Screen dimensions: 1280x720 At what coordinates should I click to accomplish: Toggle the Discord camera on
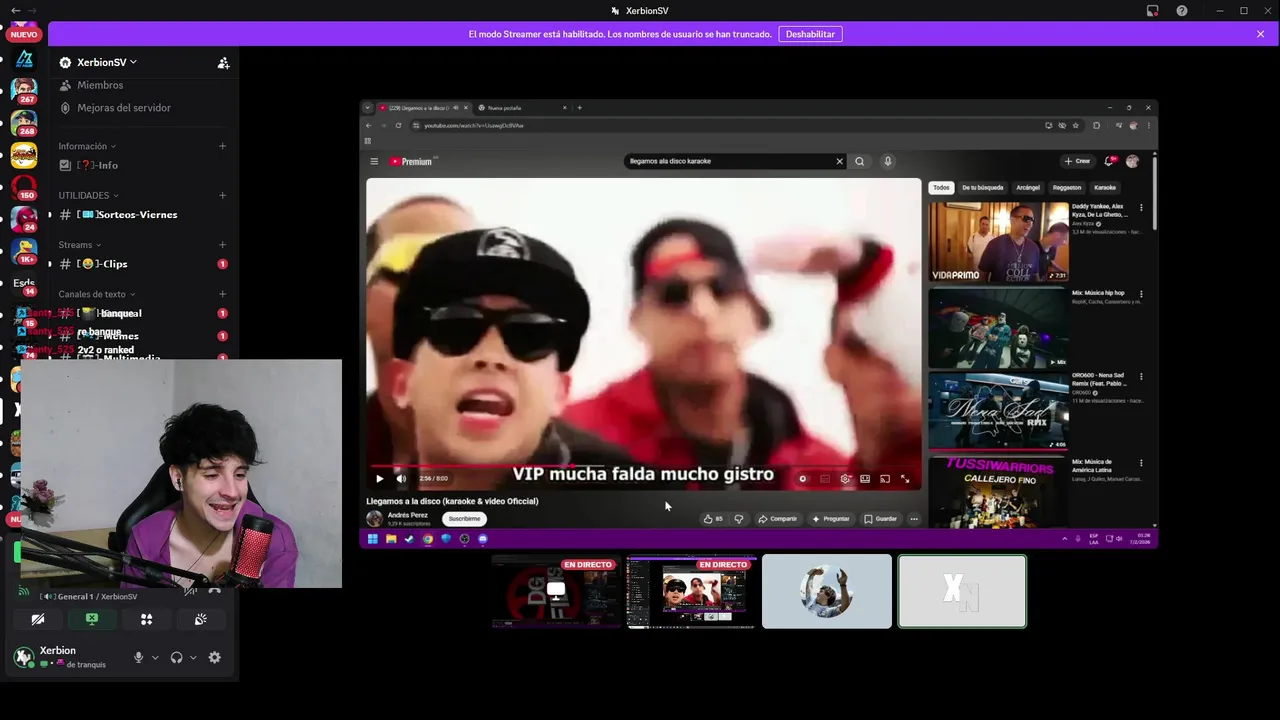click(x=38, y=619)
